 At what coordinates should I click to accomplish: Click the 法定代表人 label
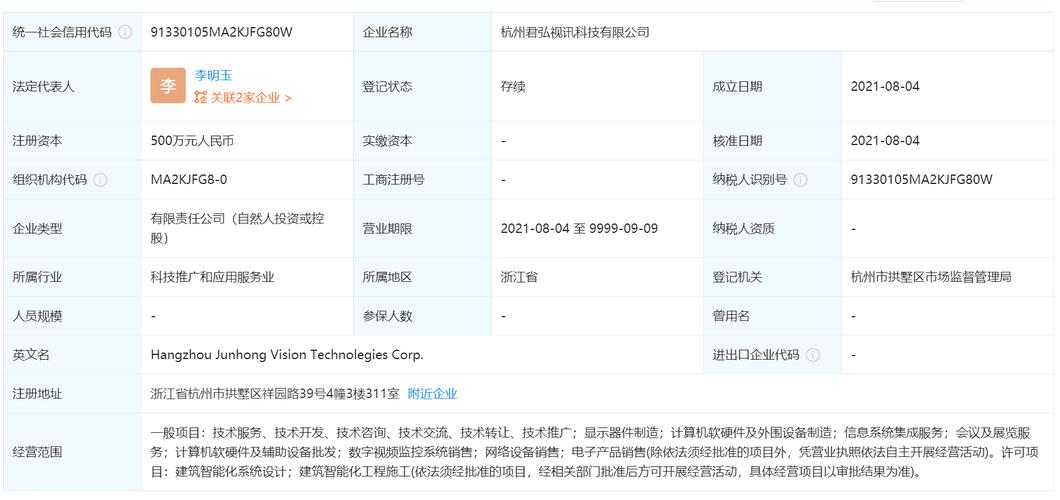click(43, 86)
